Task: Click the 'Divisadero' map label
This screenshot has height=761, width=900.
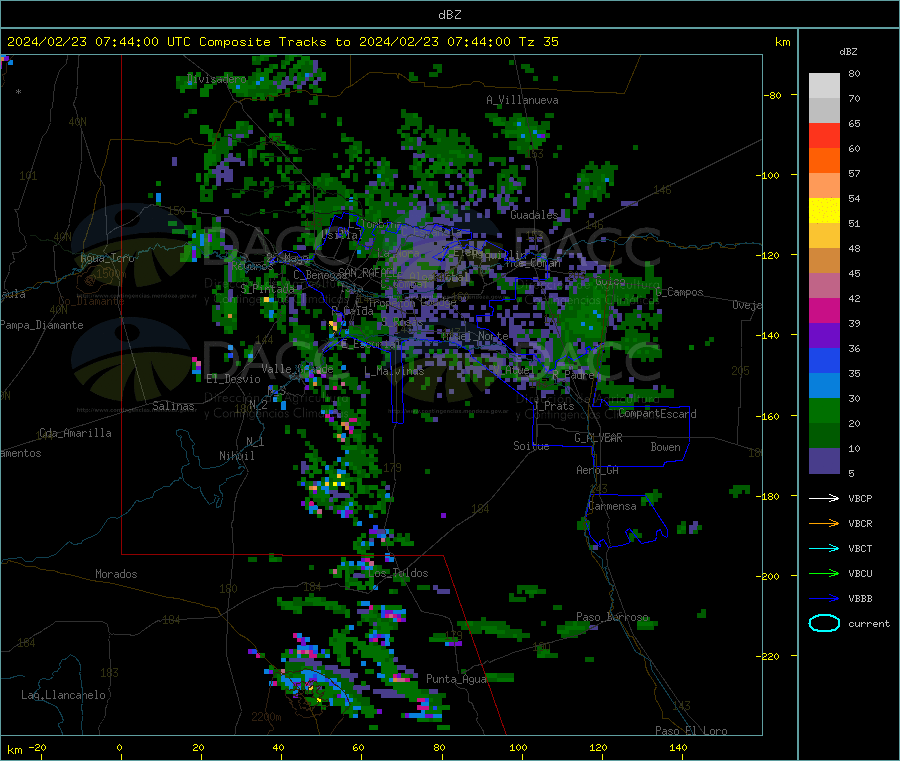Action: tap(216, 79)
